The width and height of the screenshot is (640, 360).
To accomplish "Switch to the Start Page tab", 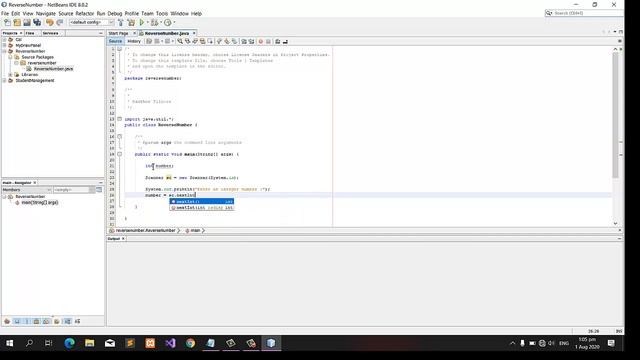I will pyautogui.click(x=118, y=33).
